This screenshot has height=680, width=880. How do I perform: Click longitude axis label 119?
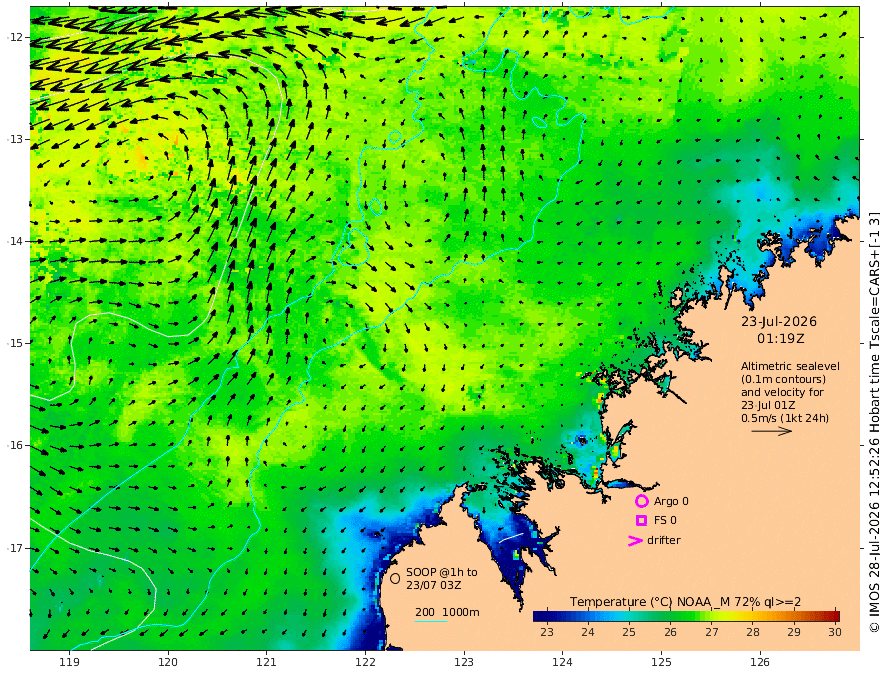point(70,662)
